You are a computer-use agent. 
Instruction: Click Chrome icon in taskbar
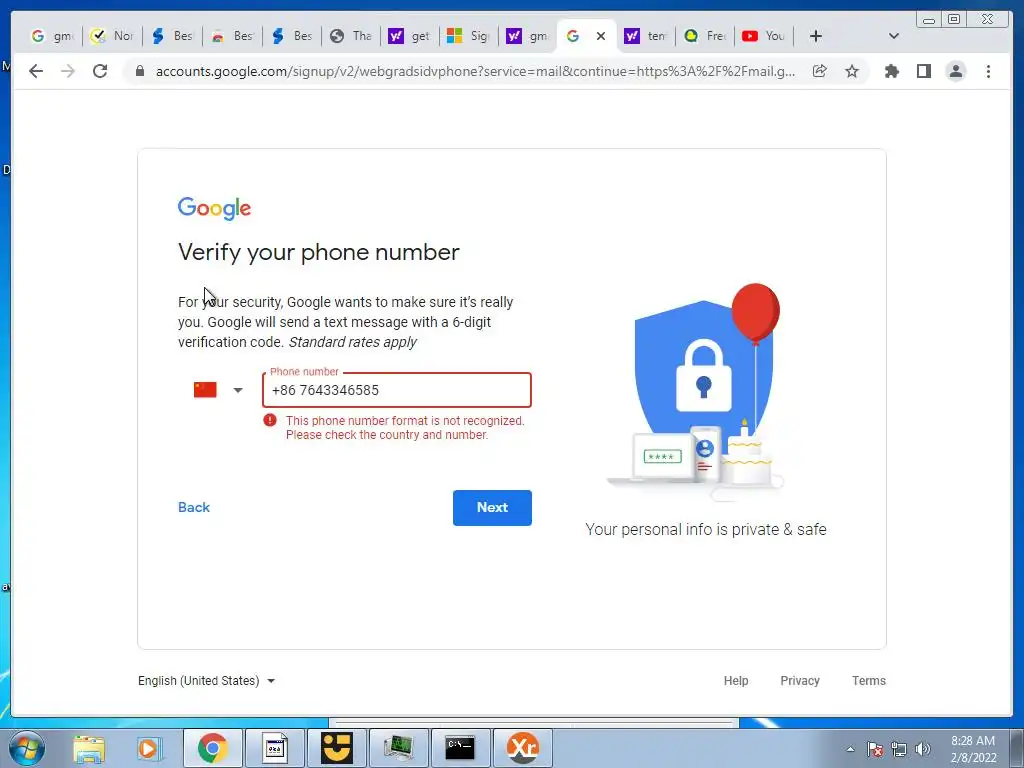[212, 748]
